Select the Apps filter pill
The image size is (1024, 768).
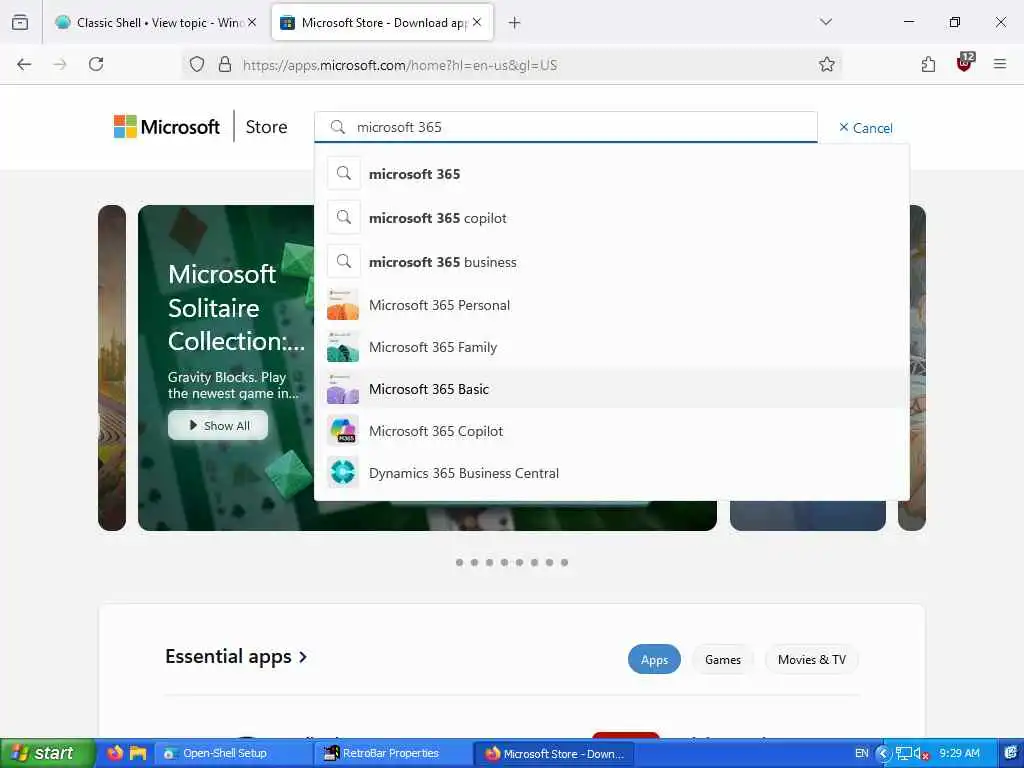[x=654, y=660]
